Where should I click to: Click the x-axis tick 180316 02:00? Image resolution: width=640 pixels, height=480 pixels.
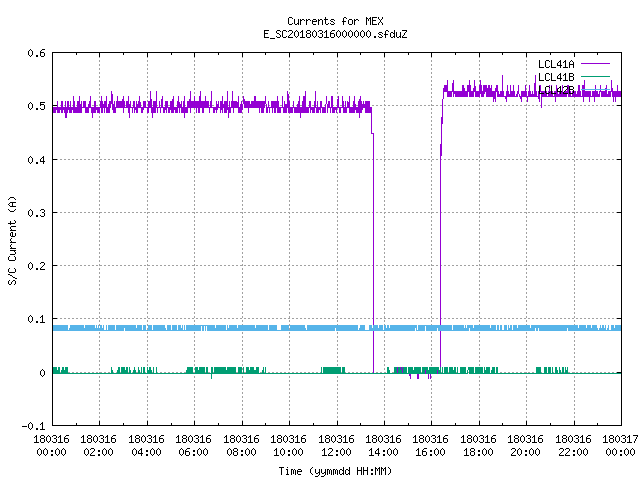click(98, 446)
